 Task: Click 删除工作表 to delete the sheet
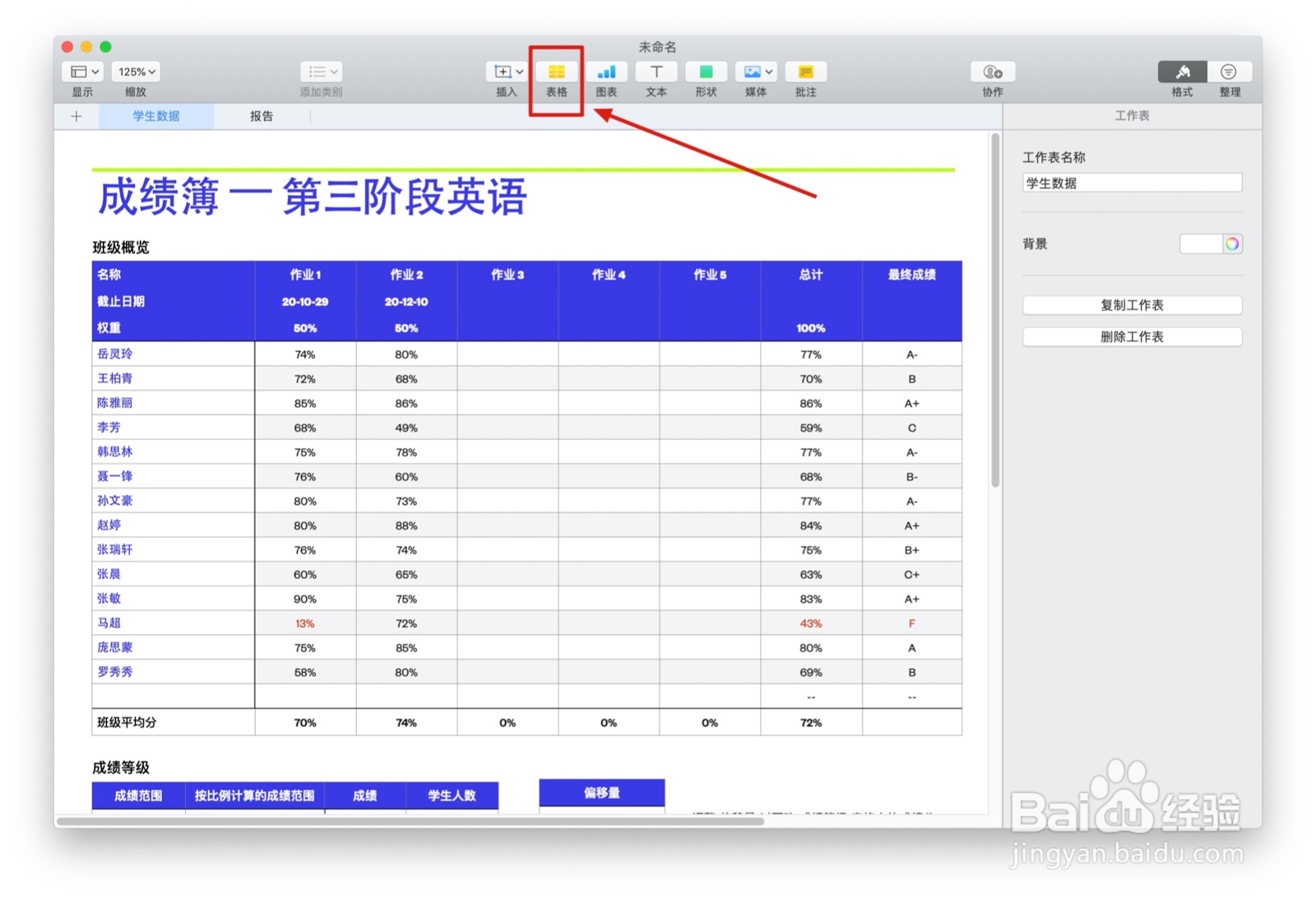[1132, 336]
